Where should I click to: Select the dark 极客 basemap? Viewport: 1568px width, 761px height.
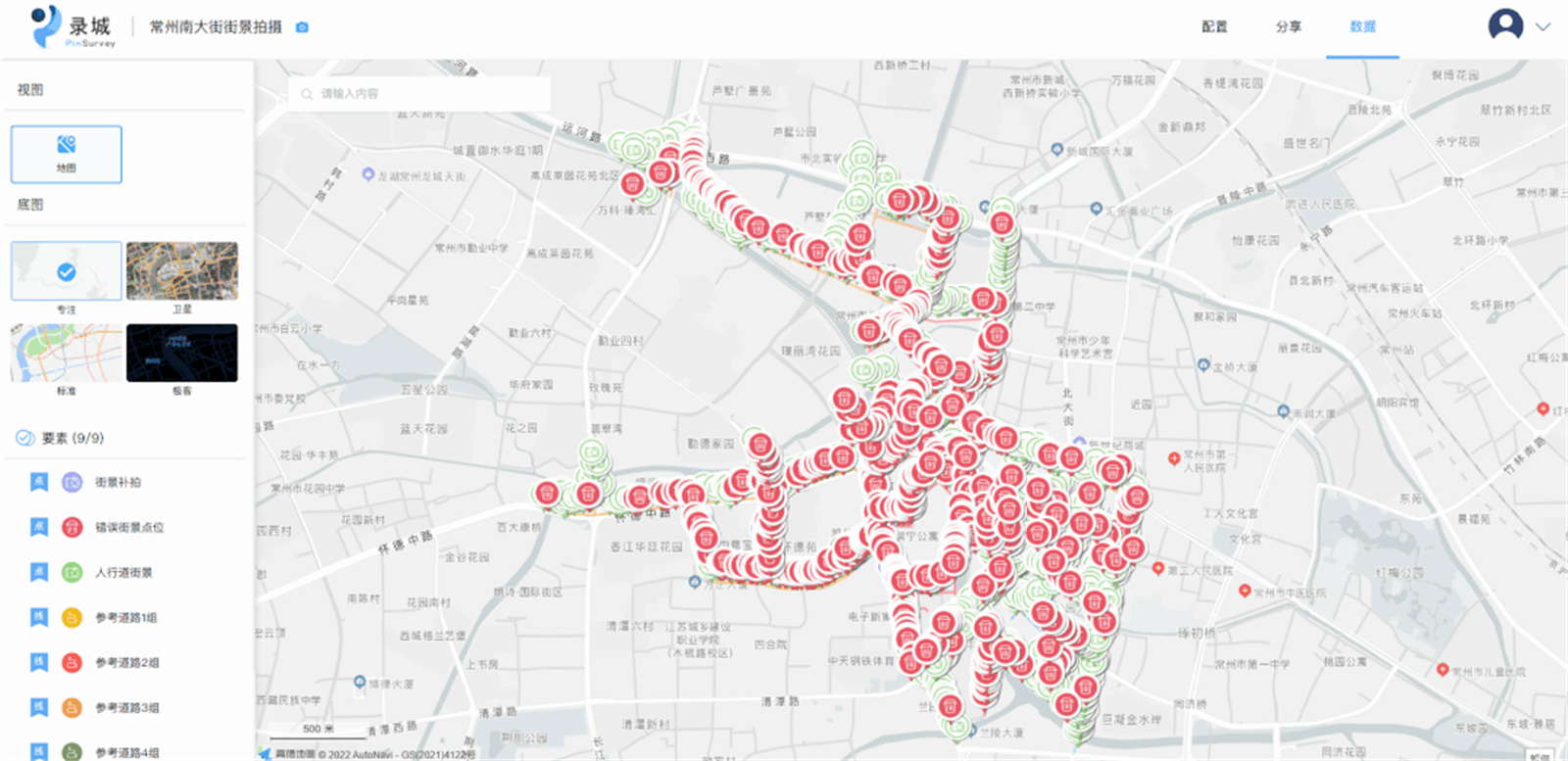point(182,354)
